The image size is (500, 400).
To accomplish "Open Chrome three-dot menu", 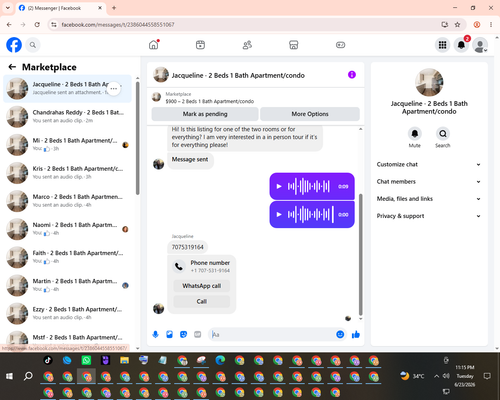I will point(491,25).
